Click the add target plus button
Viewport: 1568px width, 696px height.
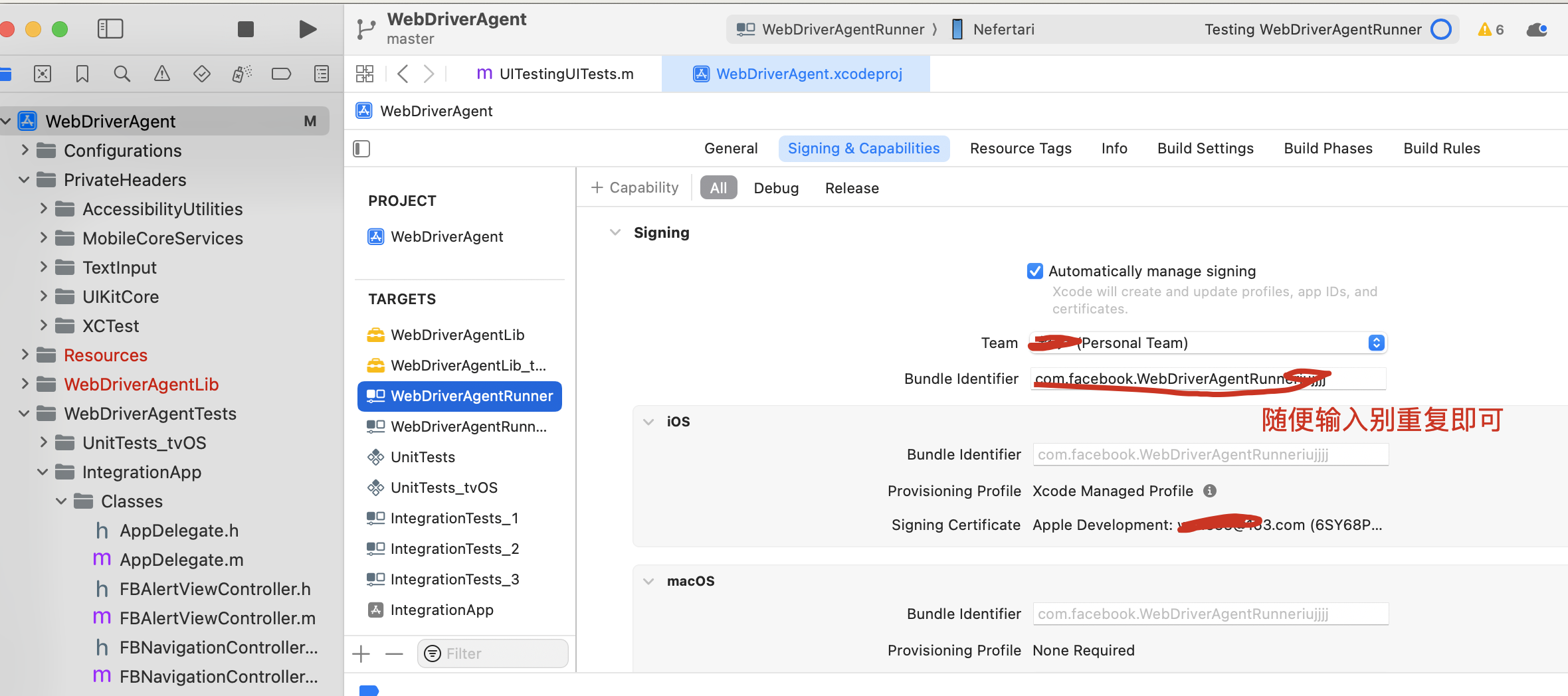pos(361,654)
